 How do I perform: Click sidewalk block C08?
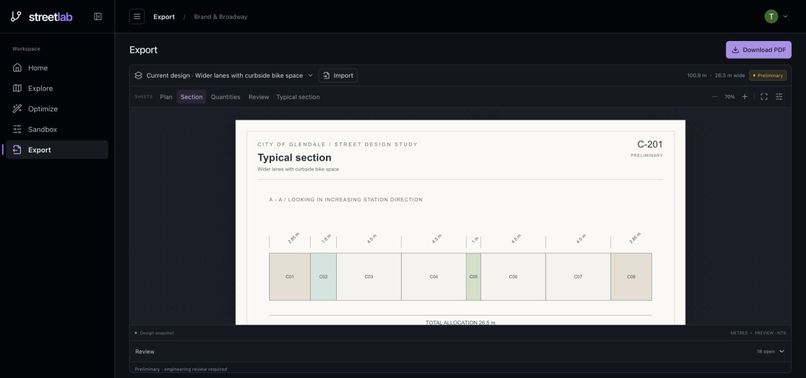click(x=631, y=277)
